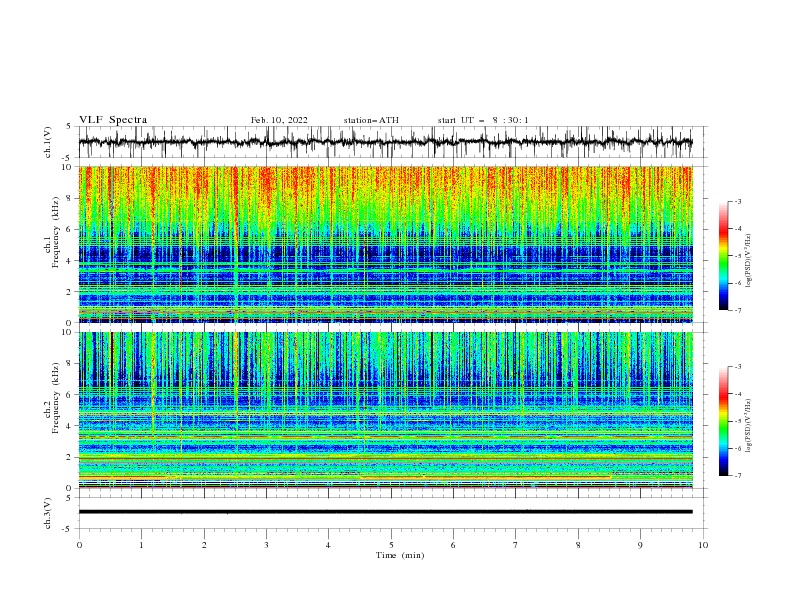Click the ch.1 "Frequency (kHz)" axis label

[x=56, y=232]
